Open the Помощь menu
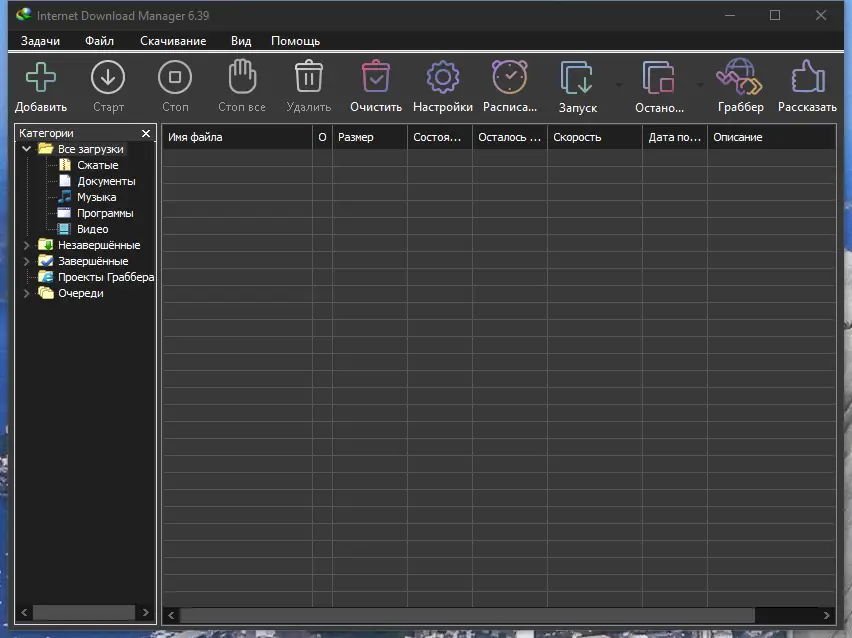The height and width of the screenshot is (638, 852). [295, 41]
